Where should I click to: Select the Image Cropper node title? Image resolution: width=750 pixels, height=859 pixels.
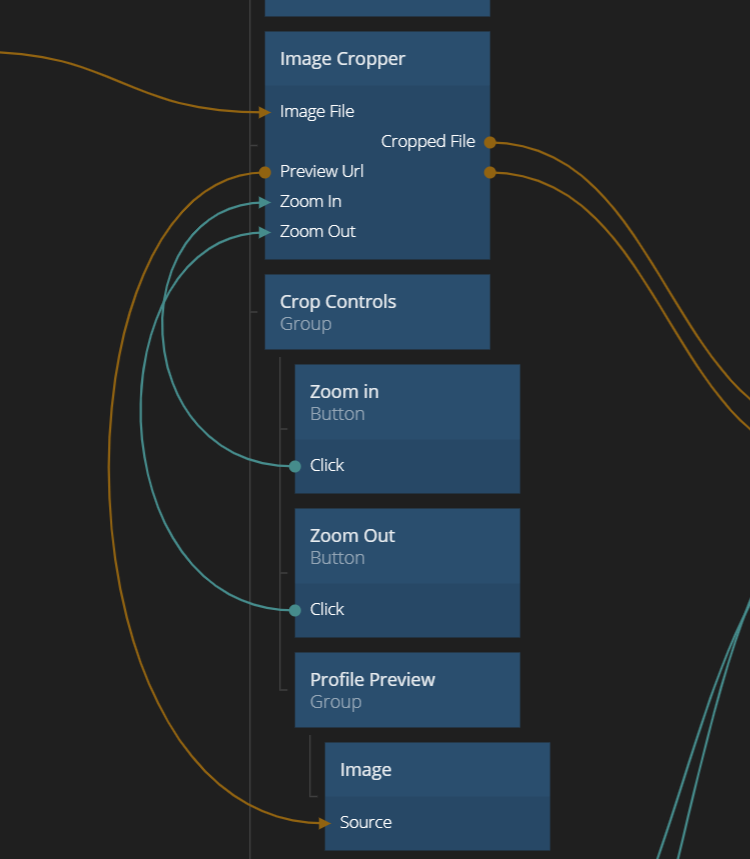point(343,59)
